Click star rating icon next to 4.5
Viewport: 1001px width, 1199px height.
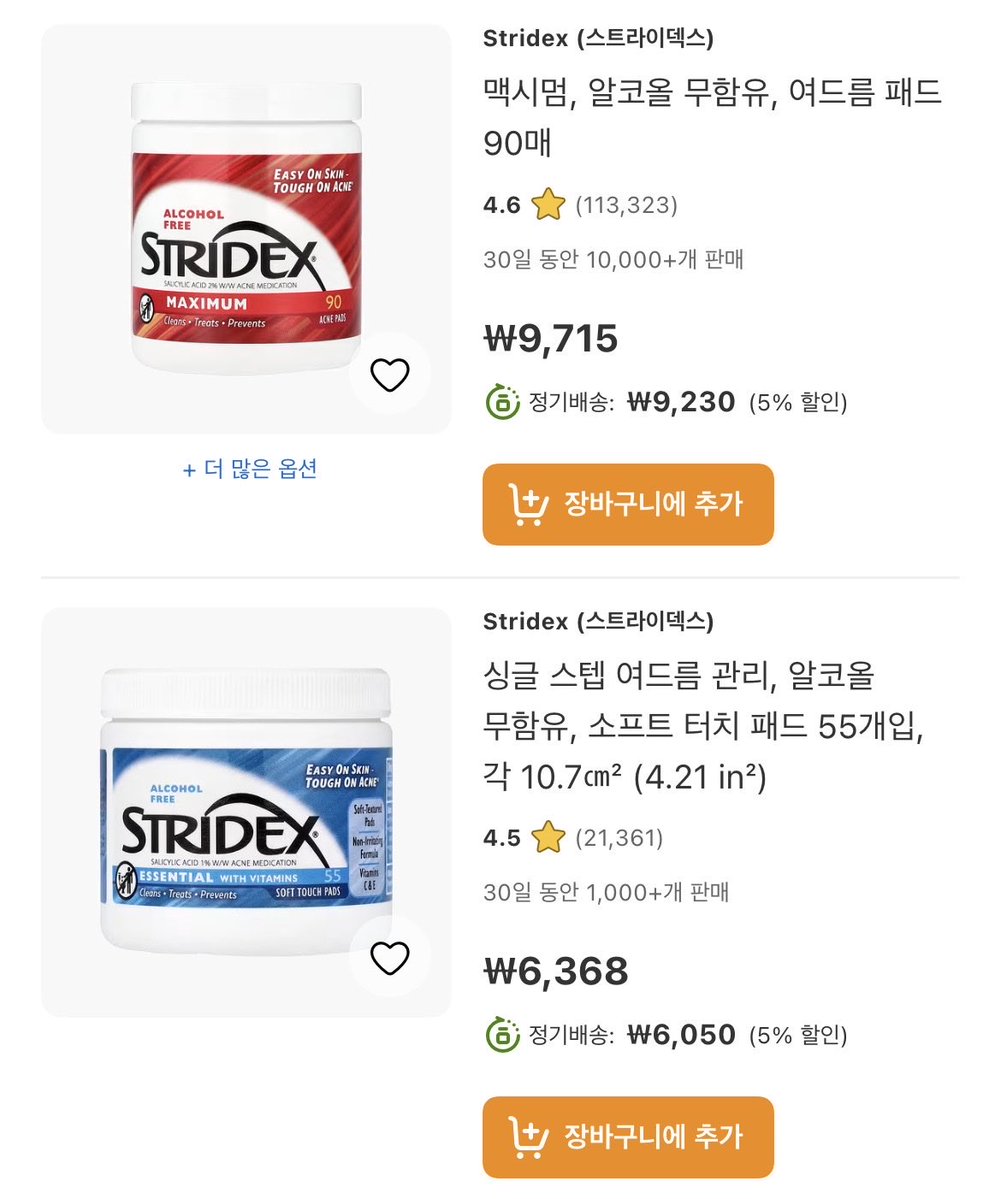pos(548,837)
